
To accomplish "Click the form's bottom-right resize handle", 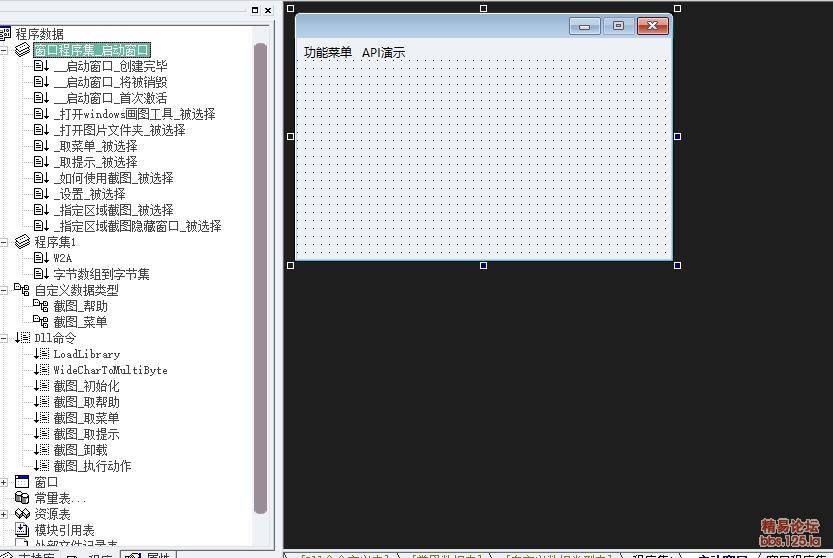I will pos(677,265).
